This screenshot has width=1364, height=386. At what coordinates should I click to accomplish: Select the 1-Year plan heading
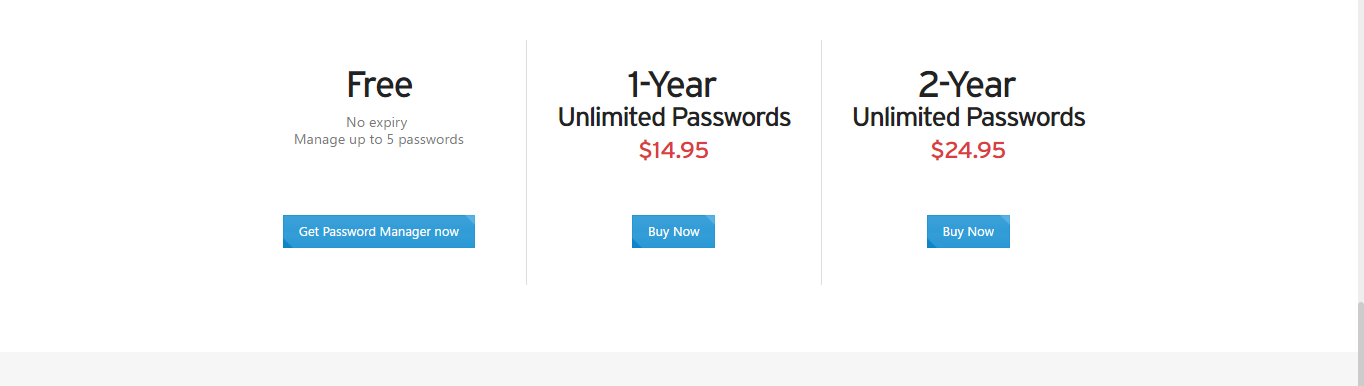pos(672,85)
